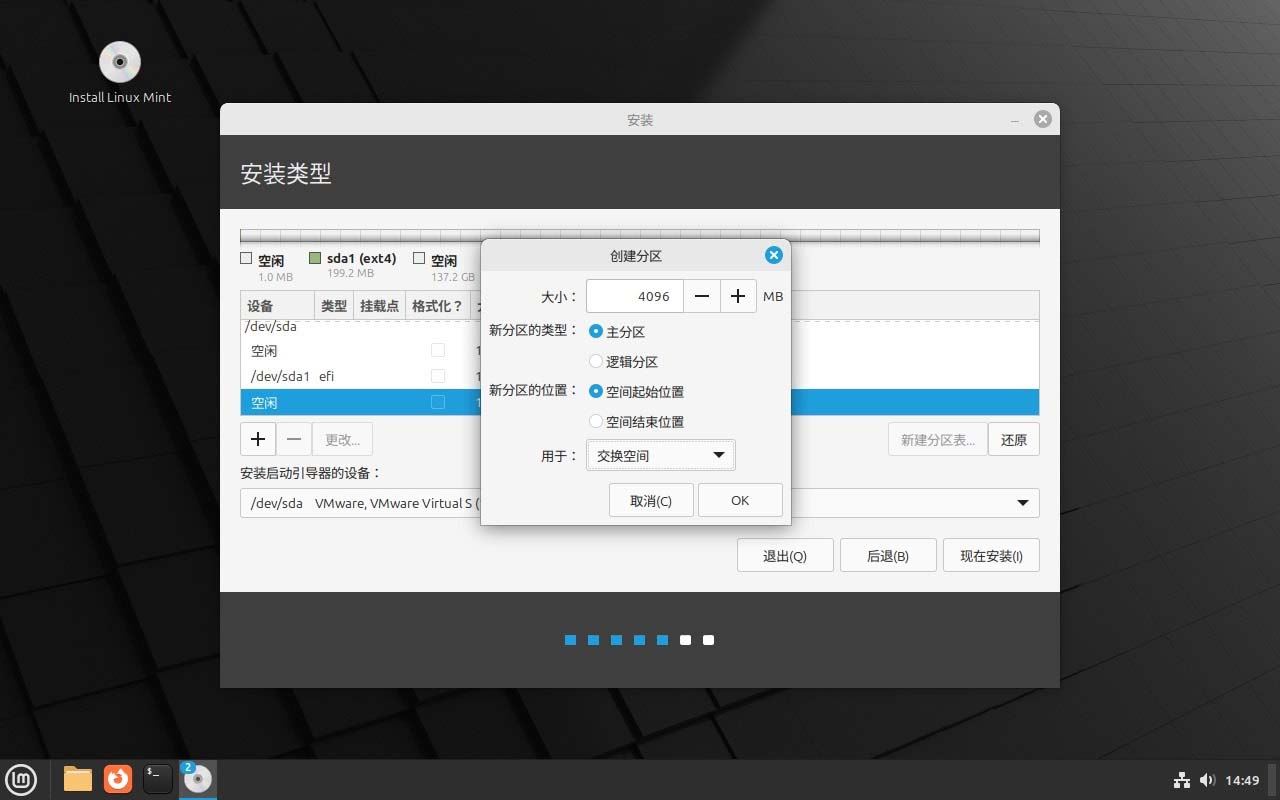Launch Firefox from the taskbar
Screen dimensions: 1280x800
pyautogui.click(x=117, y=779)
